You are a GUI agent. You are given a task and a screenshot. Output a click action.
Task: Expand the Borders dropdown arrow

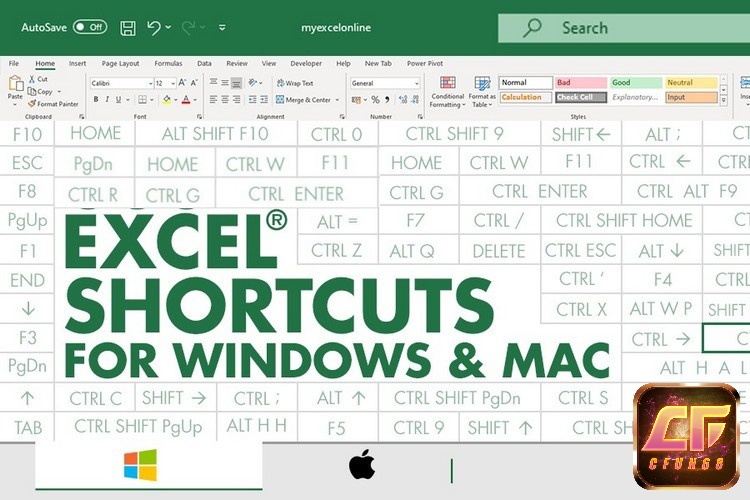pyautogui.click(x=152, y=100)
